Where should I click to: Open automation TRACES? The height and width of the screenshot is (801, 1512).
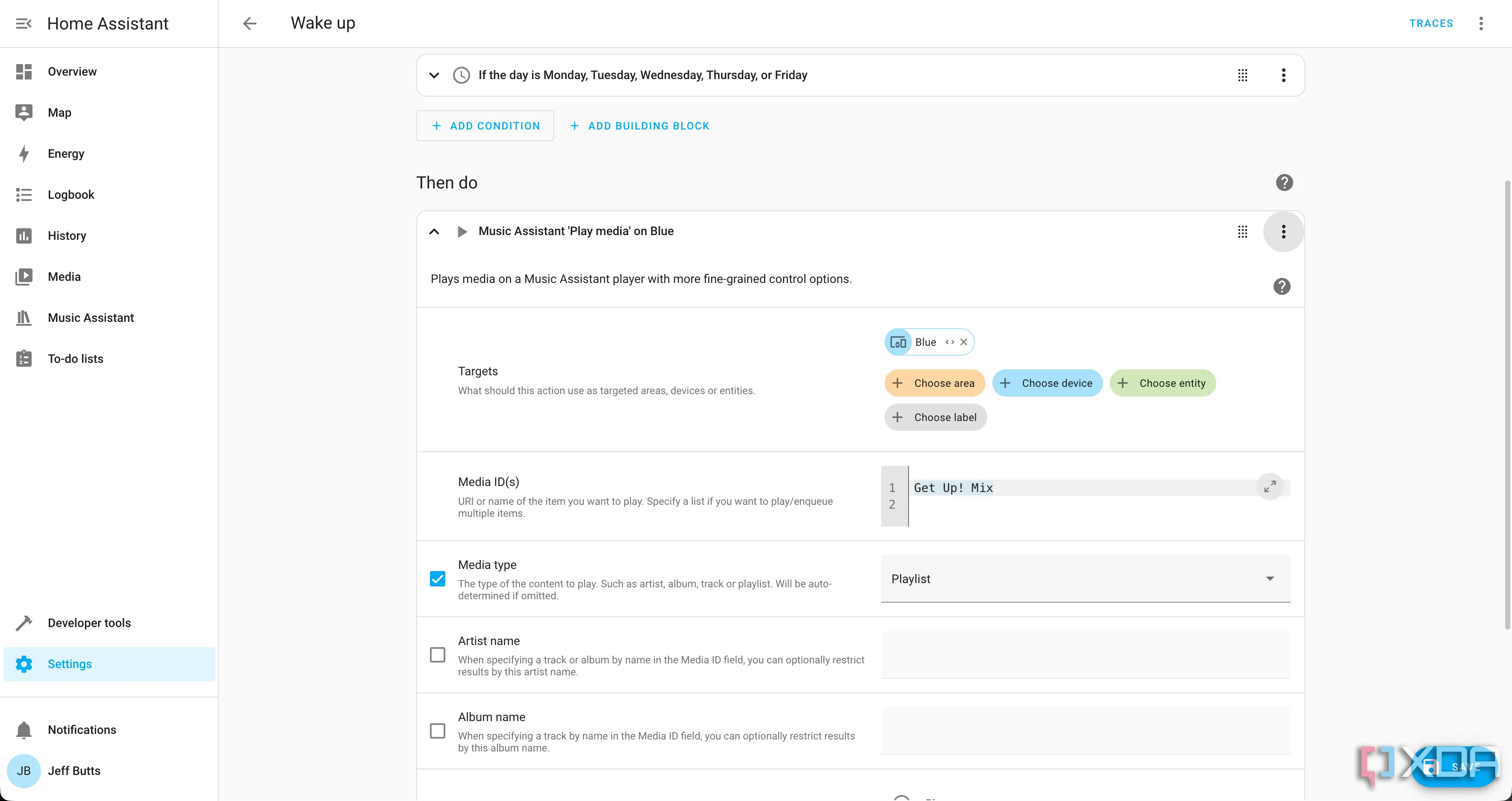(x=1431, y=24)
